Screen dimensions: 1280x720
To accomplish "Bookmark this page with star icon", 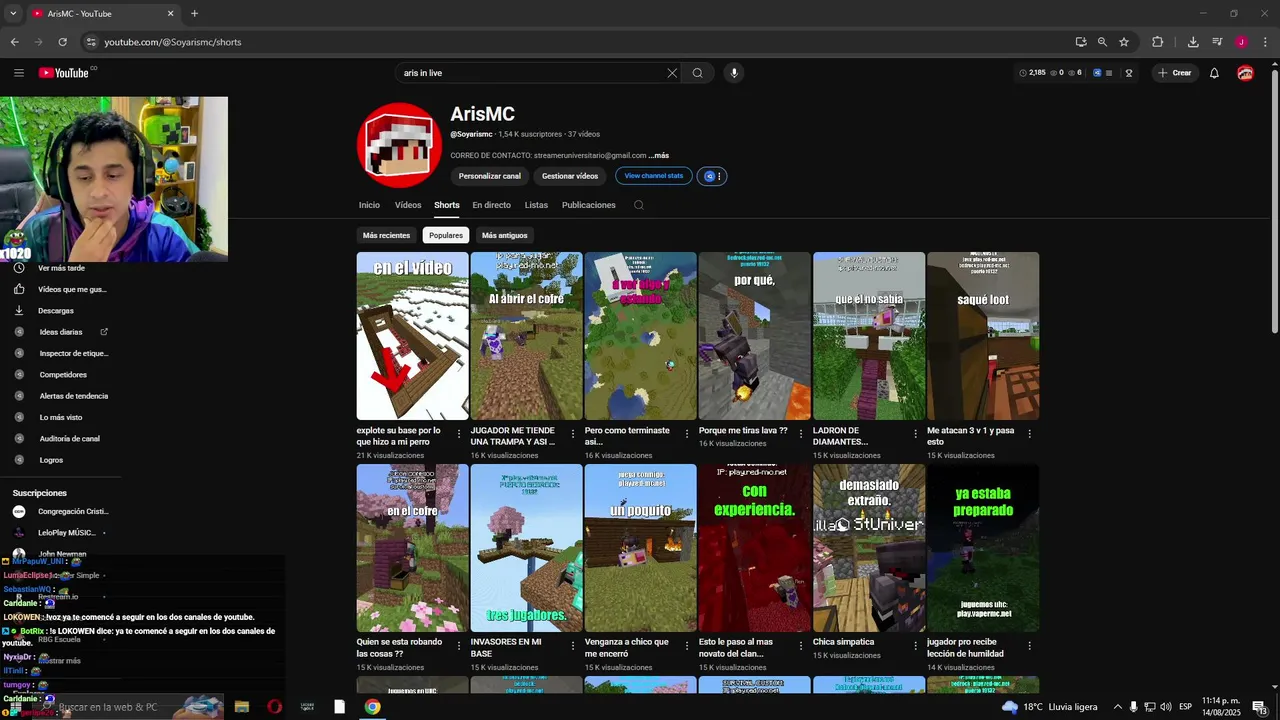I will click(1124, 42).
